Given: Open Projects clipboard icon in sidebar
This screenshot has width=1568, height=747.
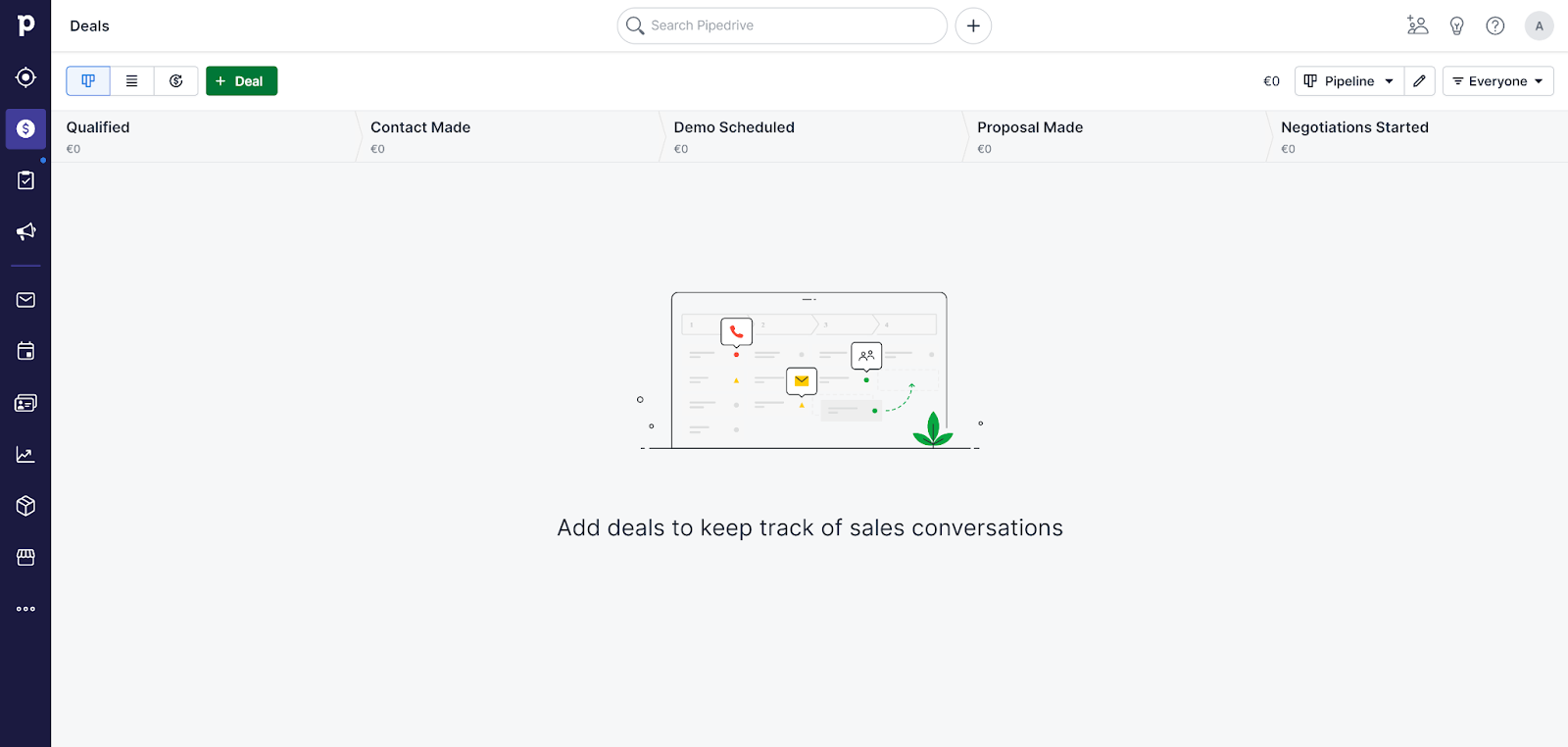Looking at the screenshot, I should [25, 180].
